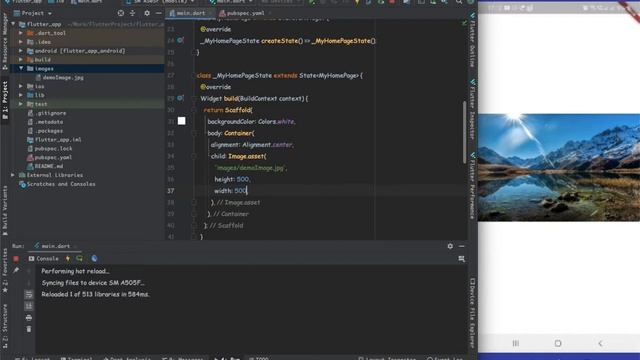Click the icon below the Run panel minimize button
The image size is (640, 360).
click(x=462, y=259)
